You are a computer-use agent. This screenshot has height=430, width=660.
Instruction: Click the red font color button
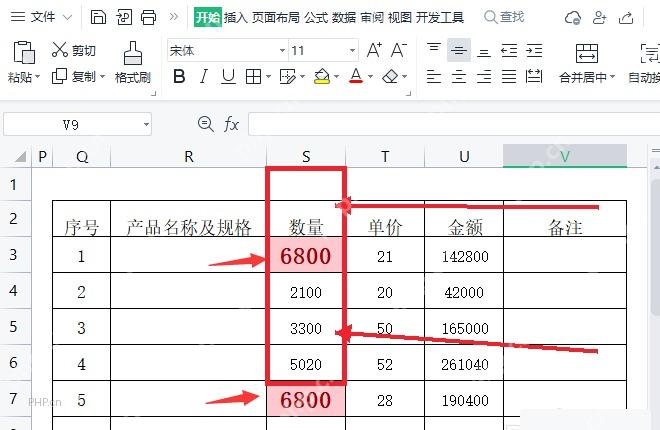coord(356,76)
